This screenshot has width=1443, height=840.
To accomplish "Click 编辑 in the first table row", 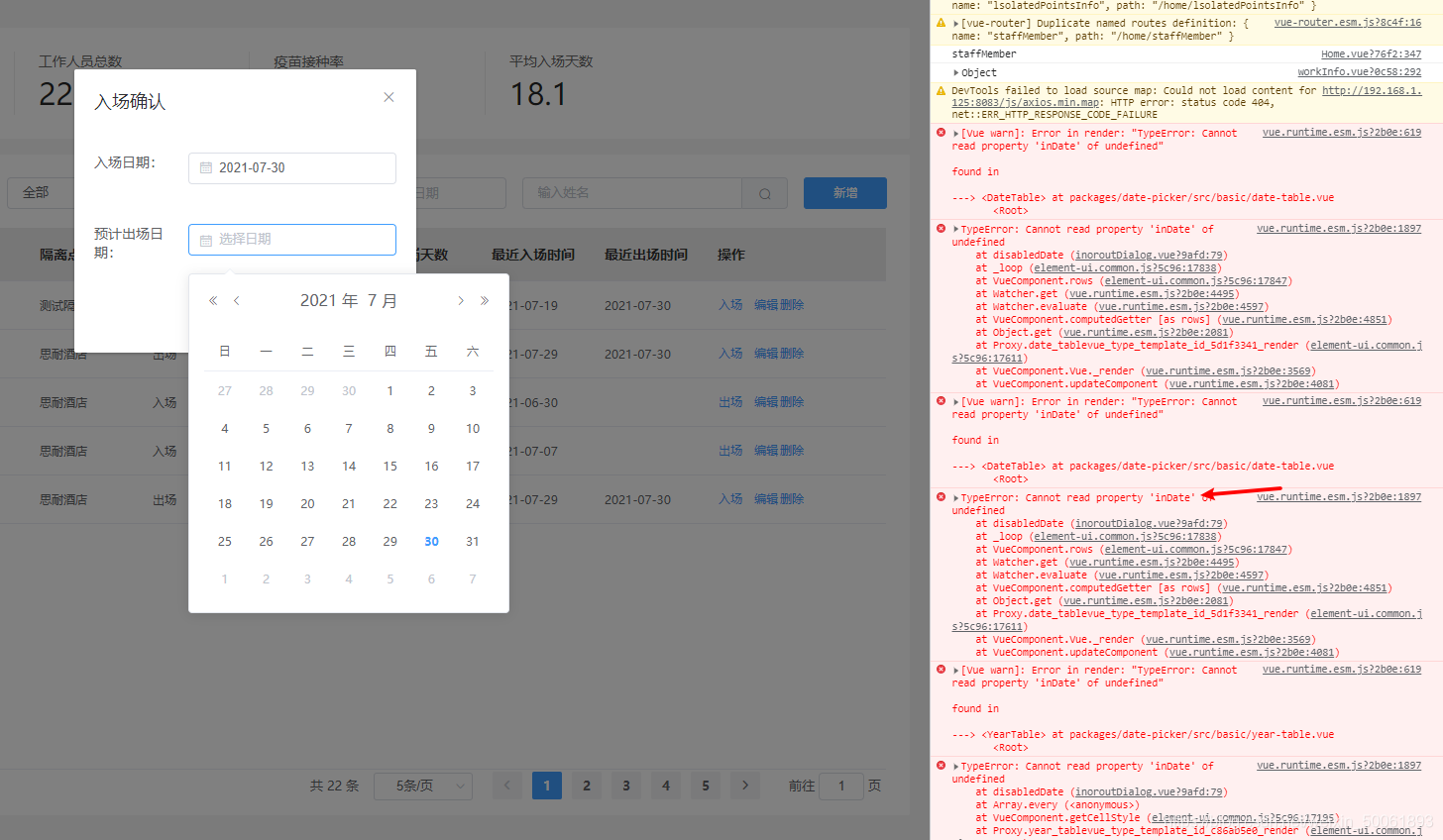I will [x=766, y=305].
